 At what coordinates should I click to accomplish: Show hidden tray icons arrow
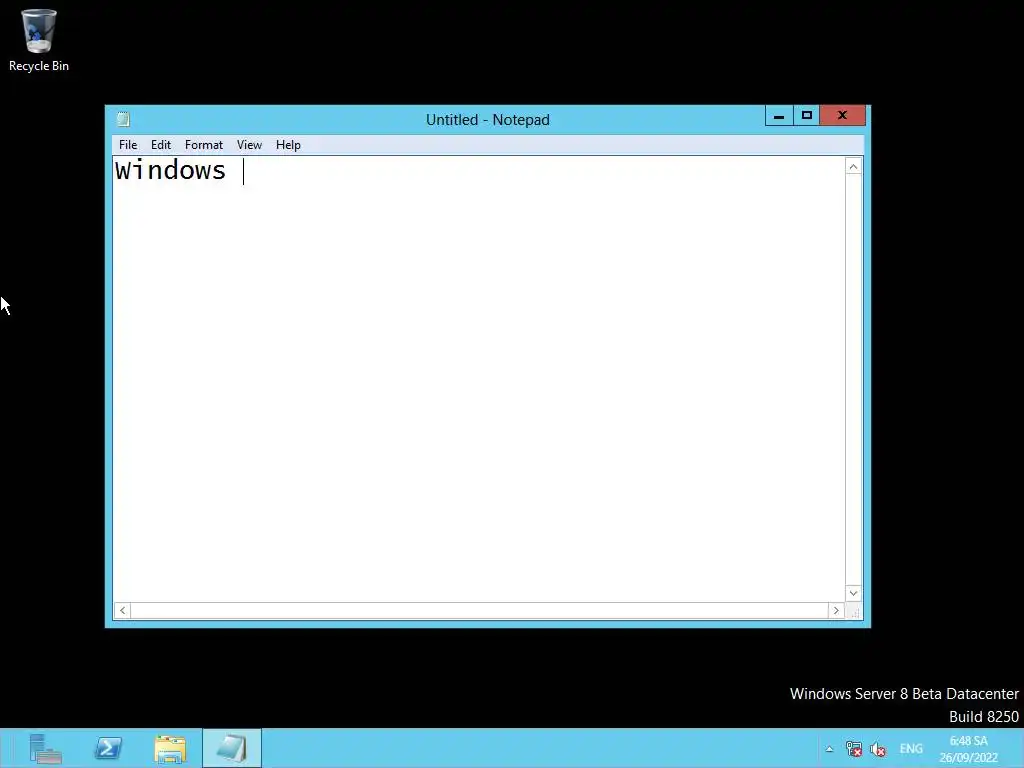point(829,749)
